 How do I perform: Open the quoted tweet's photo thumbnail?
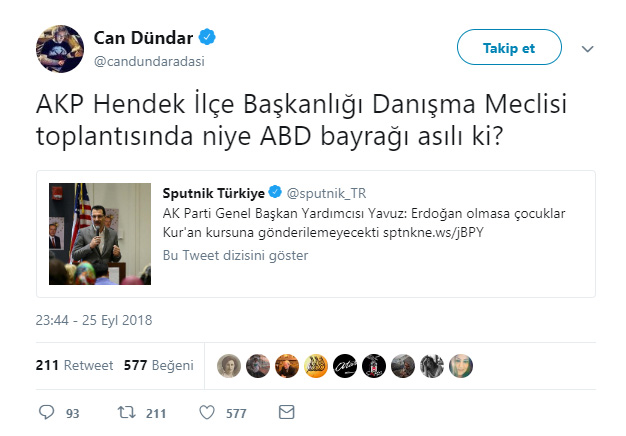click(x=100, y=234)
